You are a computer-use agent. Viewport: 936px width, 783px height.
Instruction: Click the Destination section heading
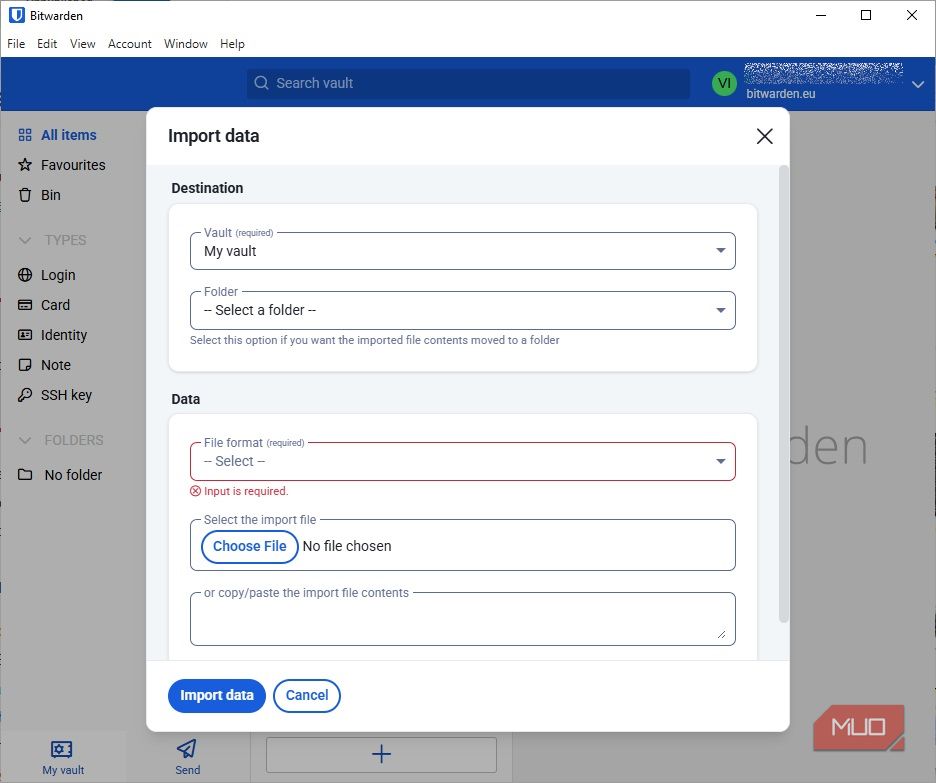(207, 188)
